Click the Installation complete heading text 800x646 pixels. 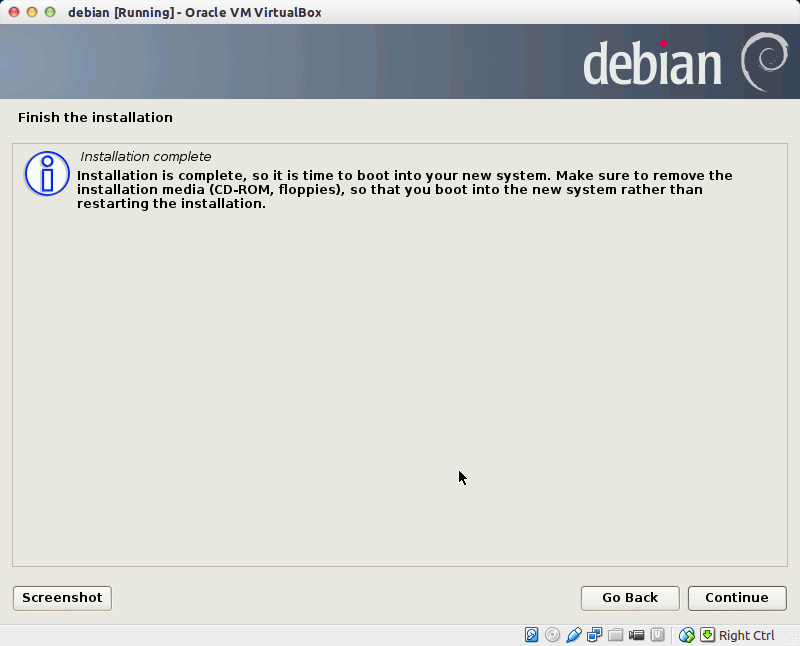click(145, 157)
